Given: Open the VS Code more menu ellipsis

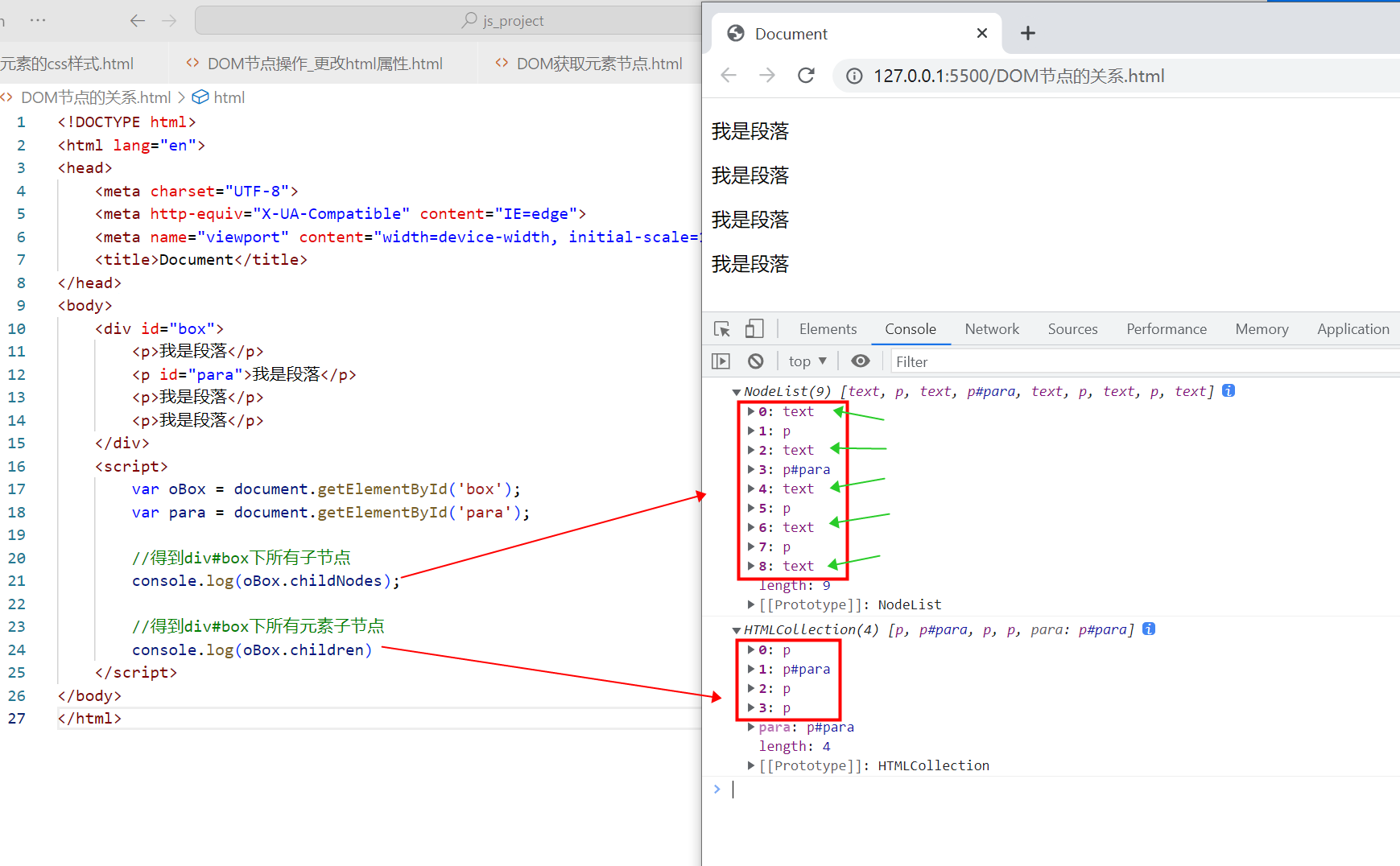Looking at the screenshot, I should click(38, 20).
